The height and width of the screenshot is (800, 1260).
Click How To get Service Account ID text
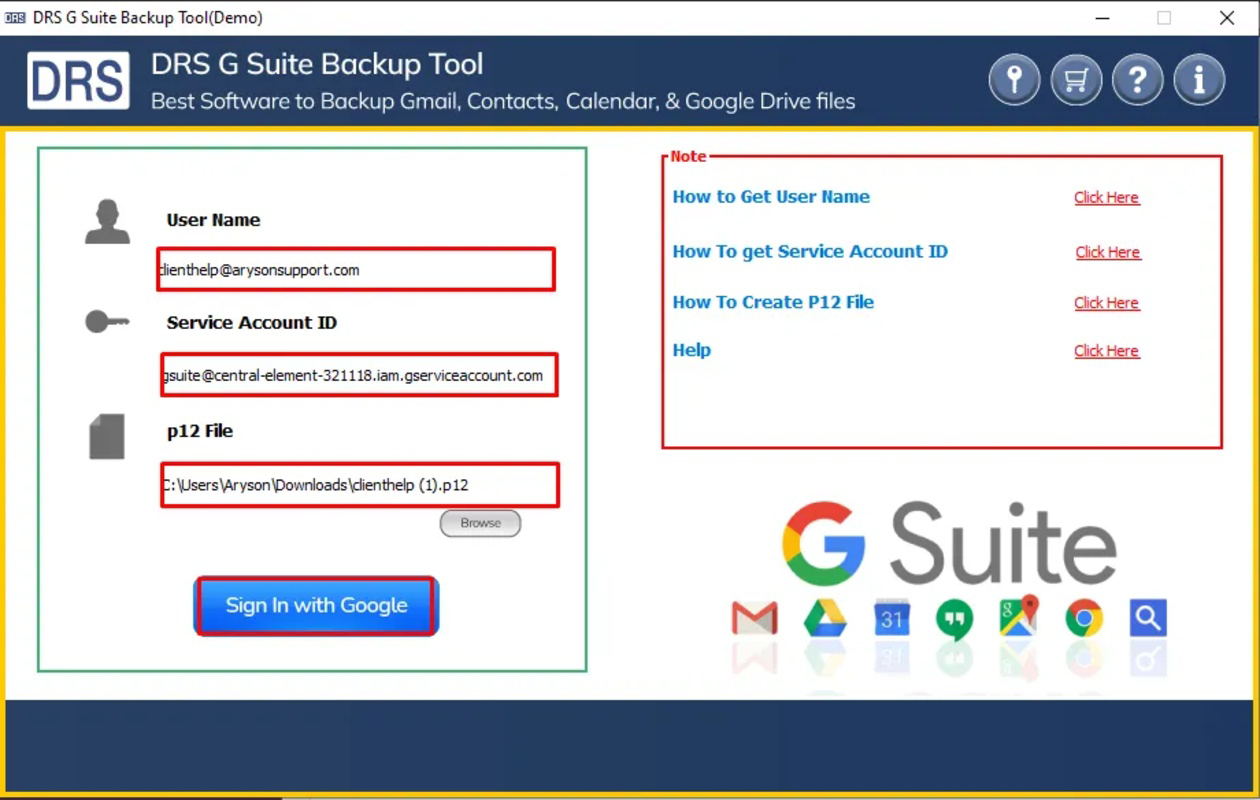(810, 251)
